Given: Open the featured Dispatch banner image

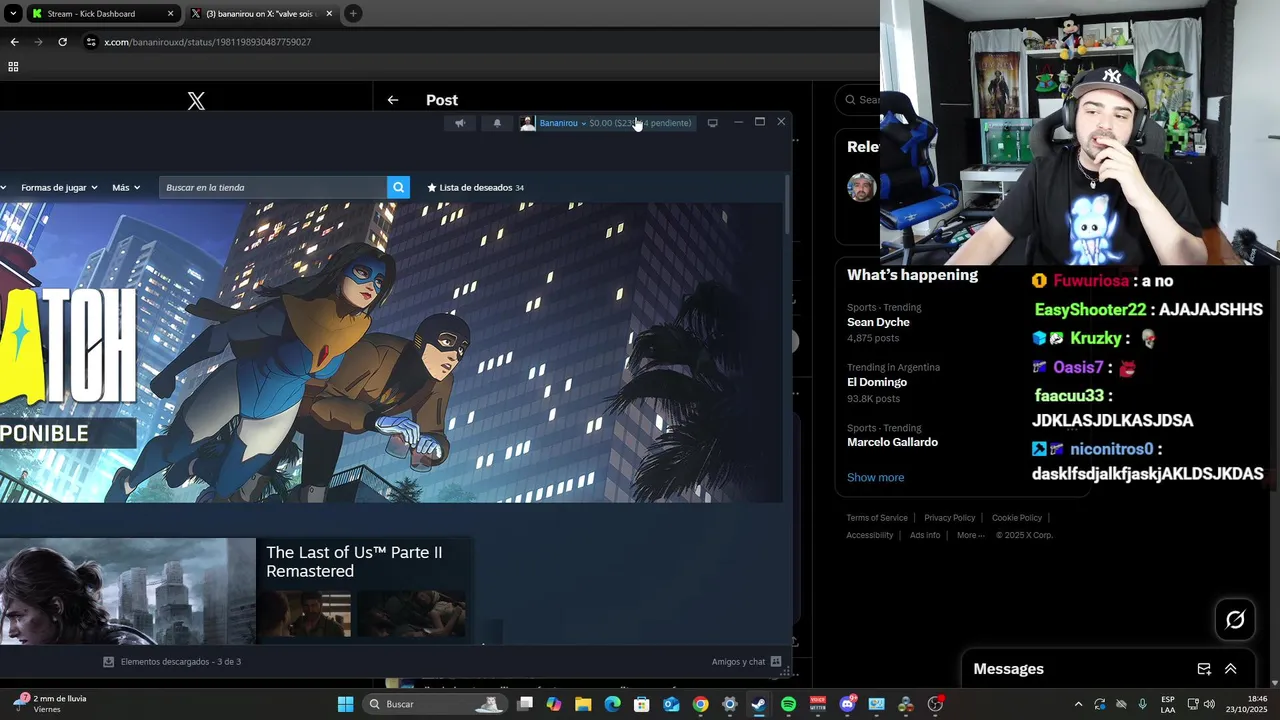Looking at the screenshot, I should tap(391, 352).
